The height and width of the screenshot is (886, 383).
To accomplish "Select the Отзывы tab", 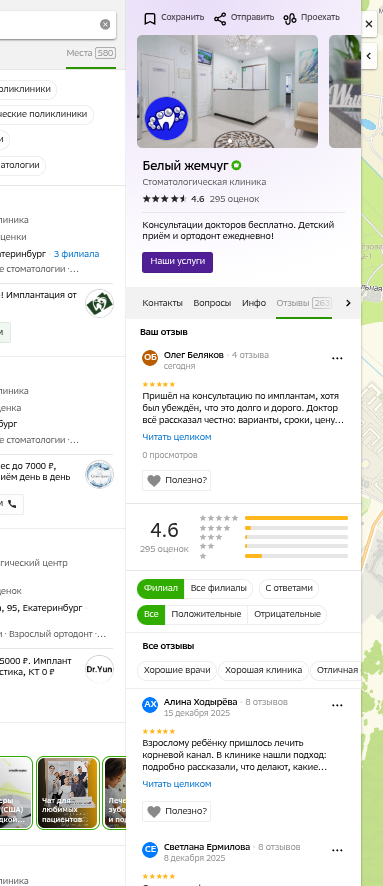I will 303,303.
